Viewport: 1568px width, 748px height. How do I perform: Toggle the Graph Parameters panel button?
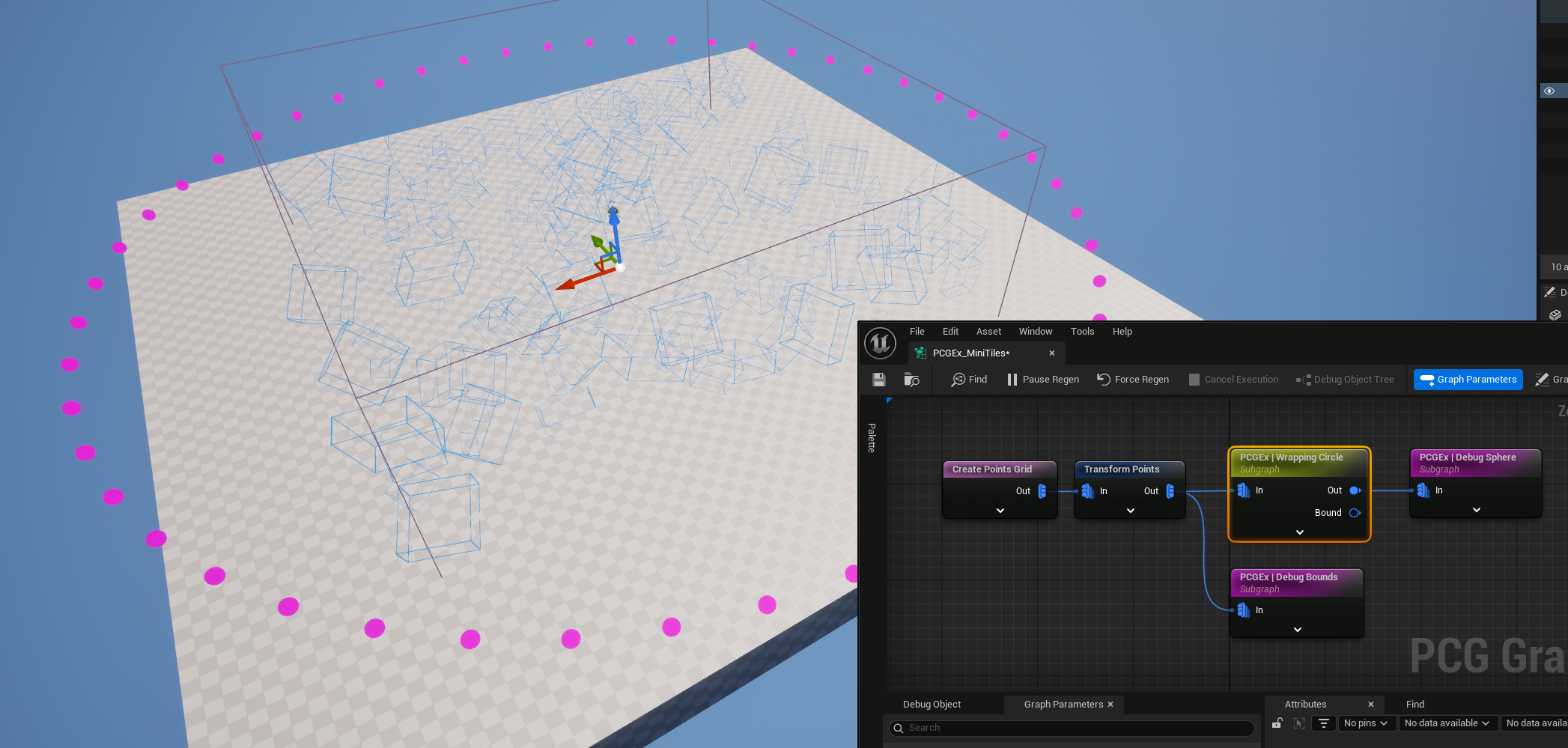[1468, 380]
